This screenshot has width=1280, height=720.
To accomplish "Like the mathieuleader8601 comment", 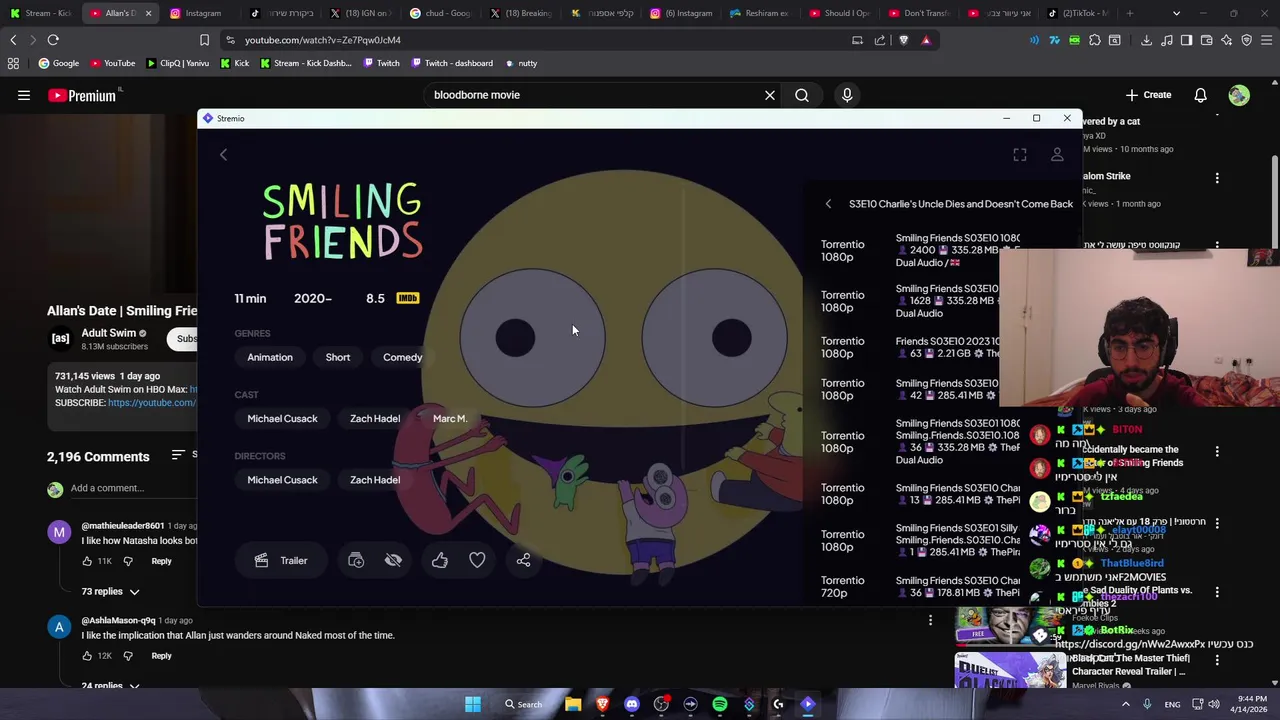I will coord(87,561).
